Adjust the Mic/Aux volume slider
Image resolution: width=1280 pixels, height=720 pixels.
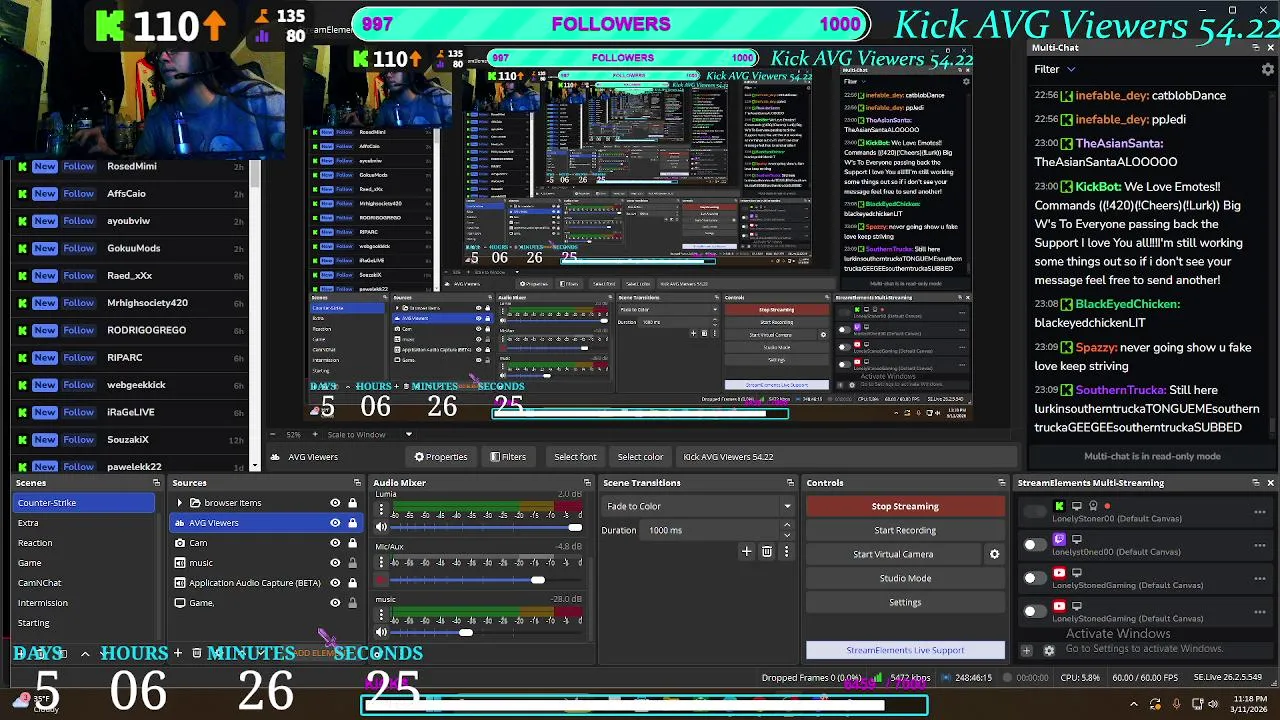point(486,580)
